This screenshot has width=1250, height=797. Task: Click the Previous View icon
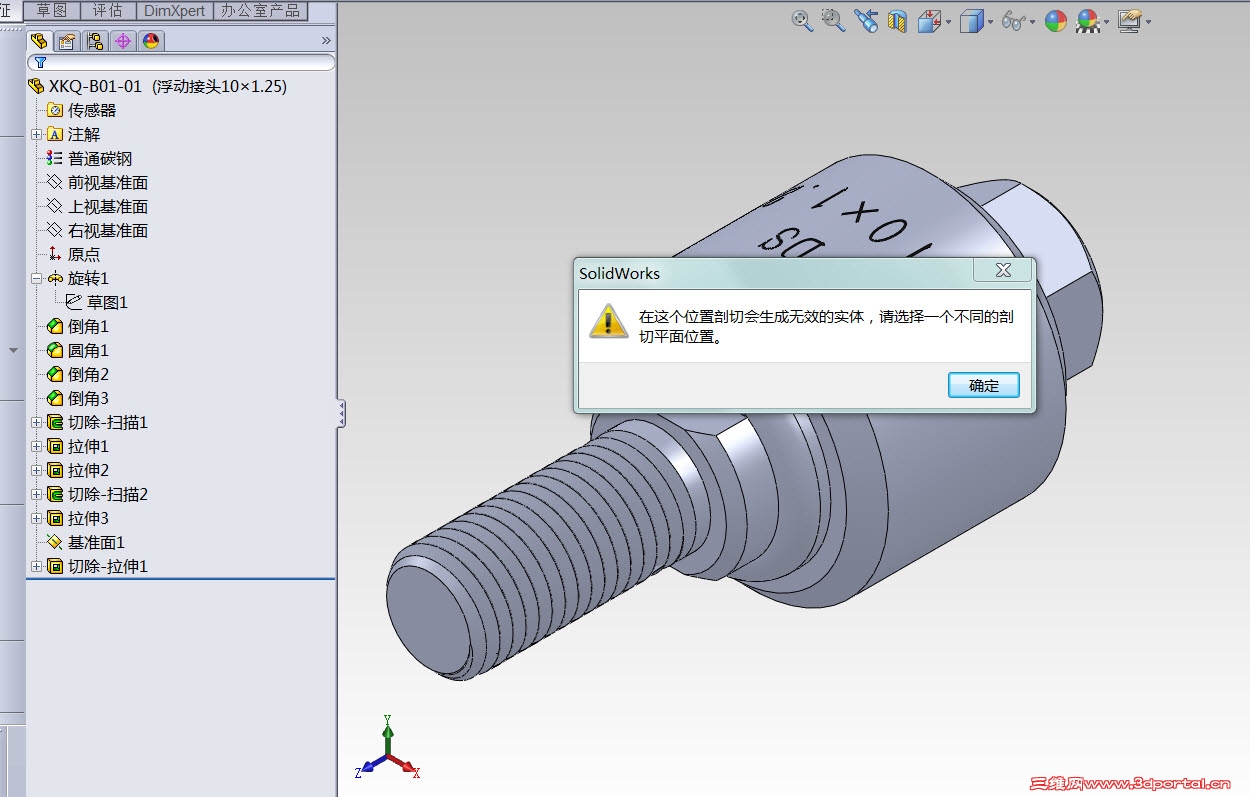[x=866, y=20]
